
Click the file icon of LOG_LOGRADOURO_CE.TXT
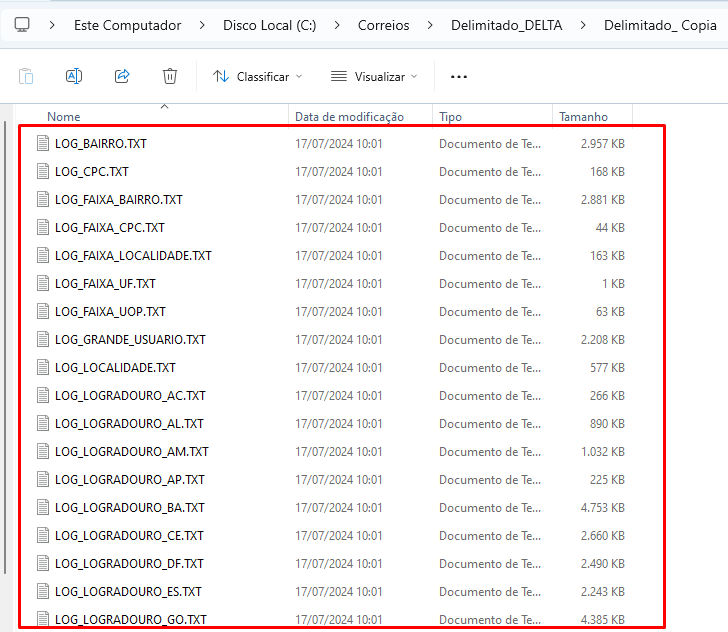[43, 535]
